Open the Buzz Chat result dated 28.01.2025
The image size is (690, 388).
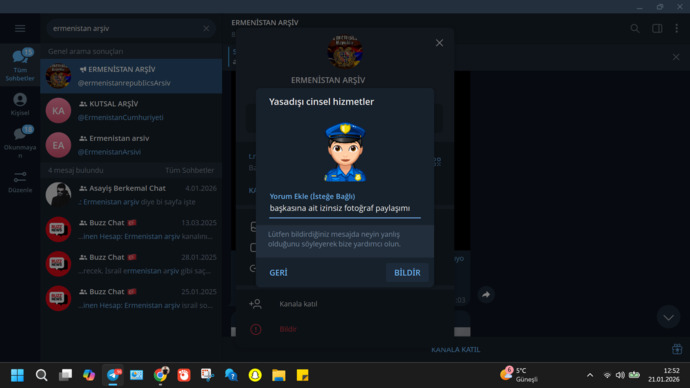(131, 264)
